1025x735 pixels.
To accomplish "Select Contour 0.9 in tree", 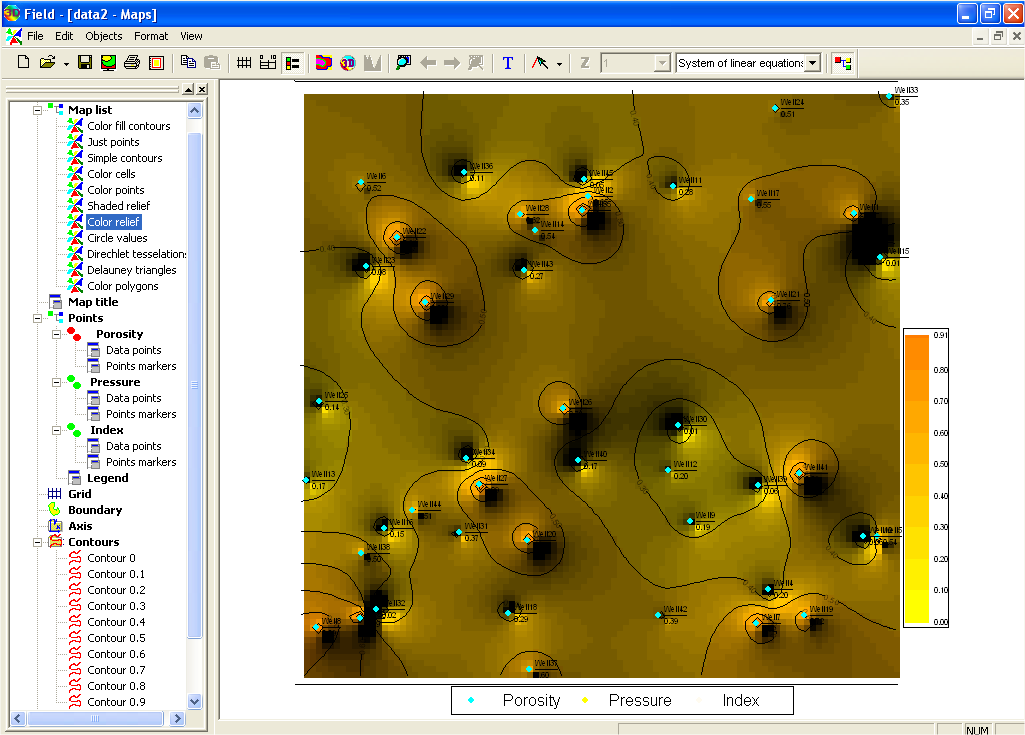I will point(116,702).
